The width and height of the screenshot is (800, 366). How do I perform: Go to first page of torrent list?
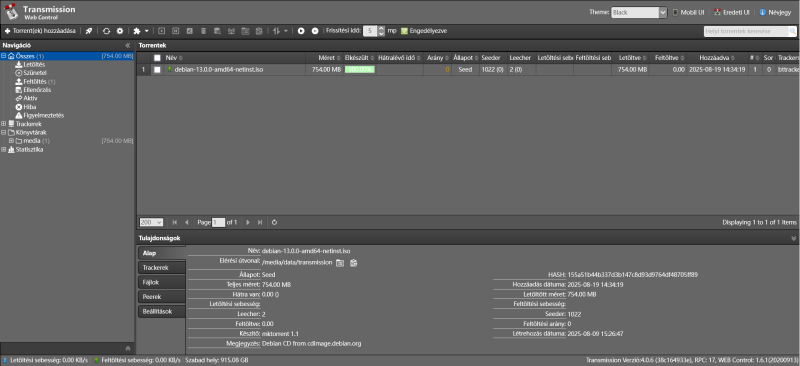(175, 223)
